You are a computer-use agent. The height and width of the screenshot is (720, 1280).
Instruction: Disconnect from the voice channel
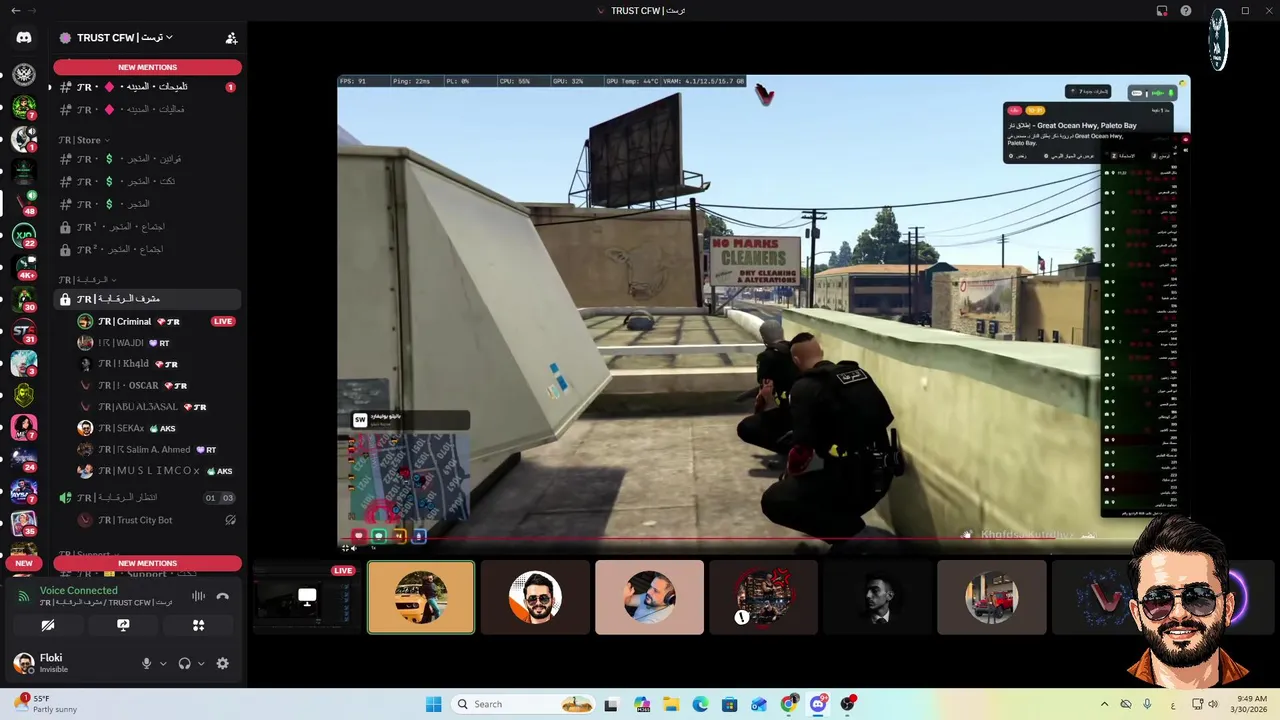tap(223, 596)
